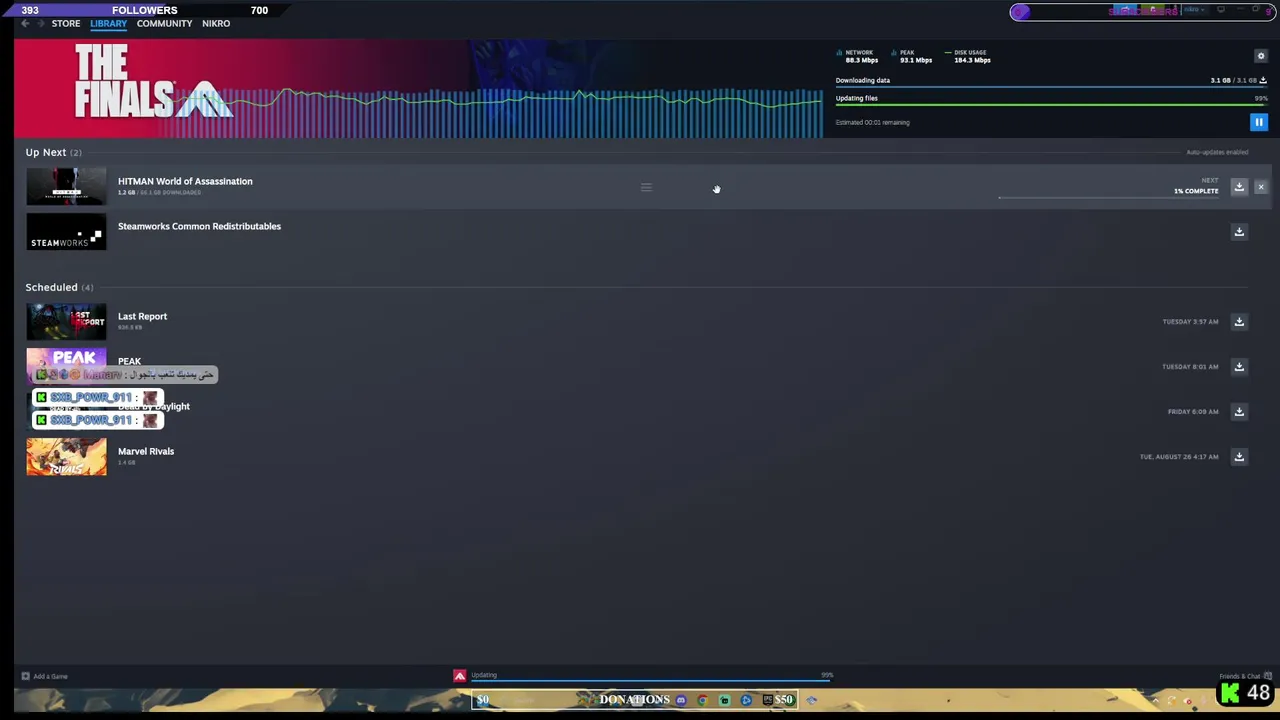Open the NIKRO profile tab
1280x720 pixels.
coord(216,23)
